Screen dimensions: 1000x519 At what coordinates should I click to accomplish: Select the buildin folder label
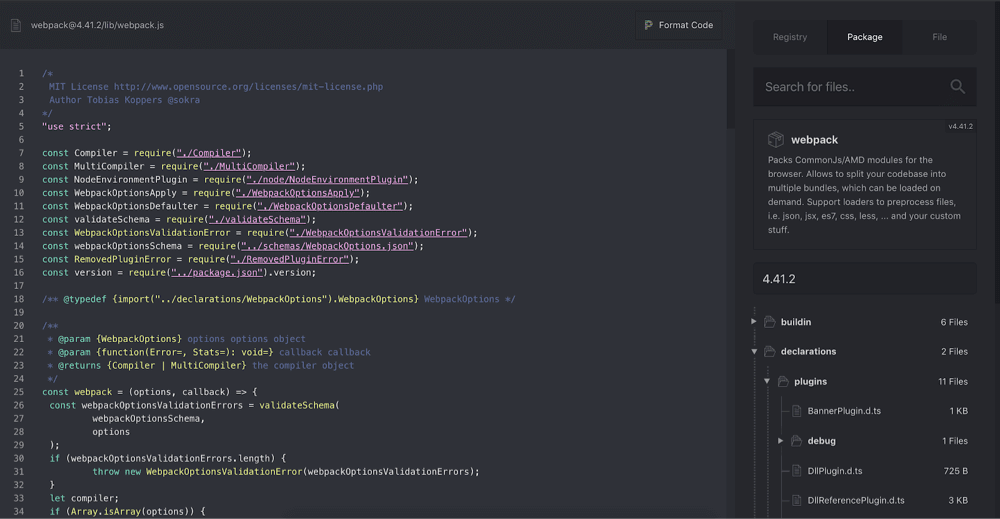796,322
